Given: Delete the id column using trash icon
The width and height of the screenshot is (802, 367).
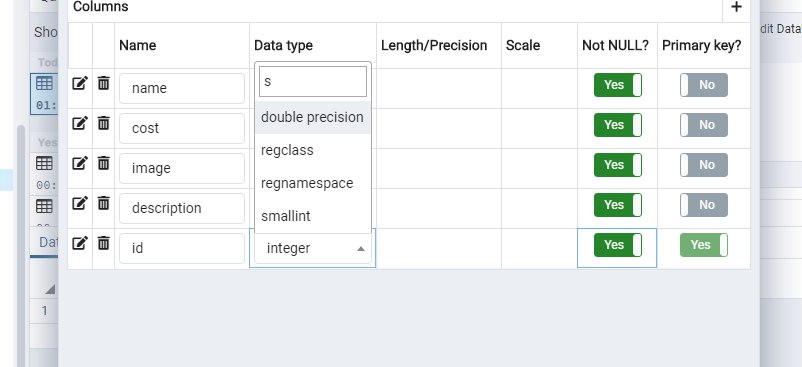Looking at the screenshot, I should point(103,243).
